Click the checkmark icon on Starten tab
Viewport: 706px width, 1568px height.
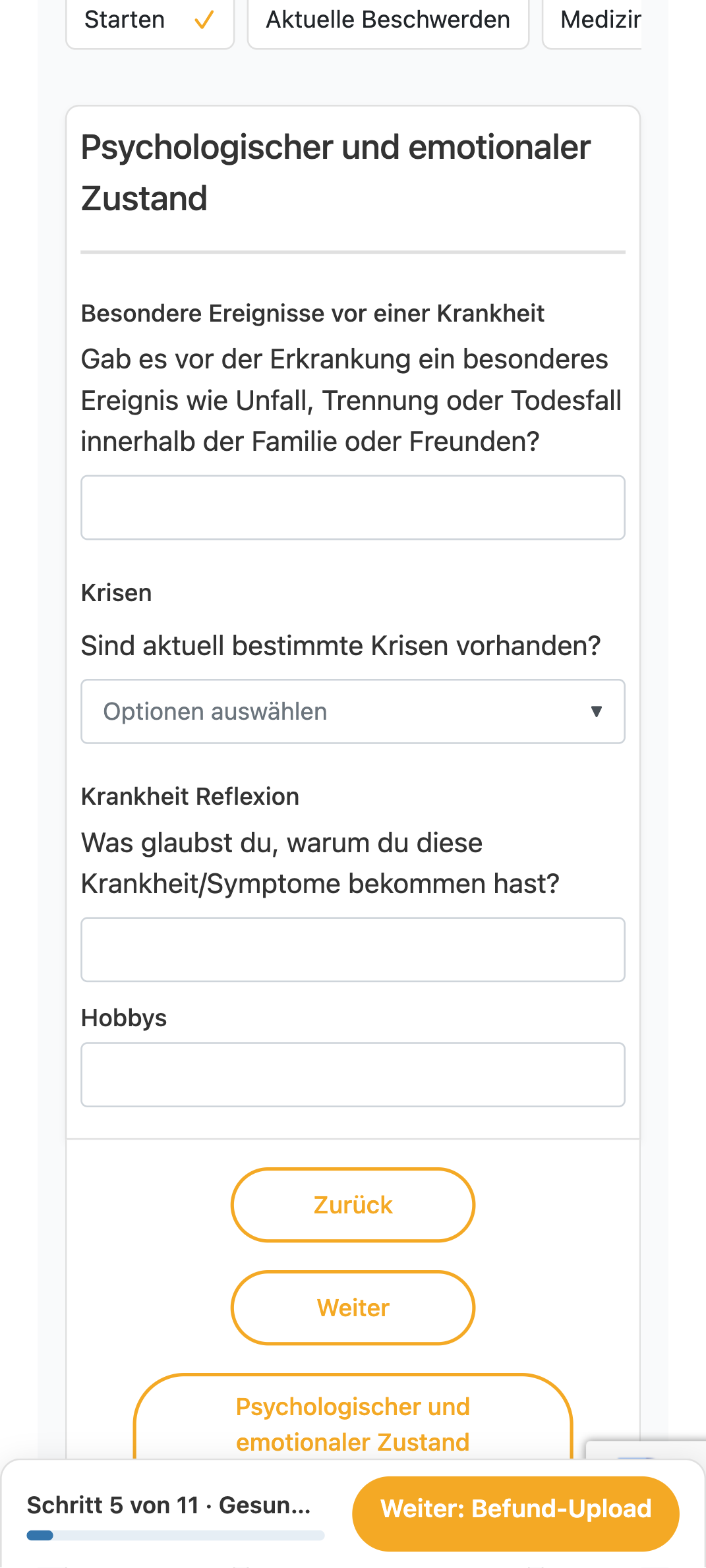pyautogui.click(x=204, y=20)
